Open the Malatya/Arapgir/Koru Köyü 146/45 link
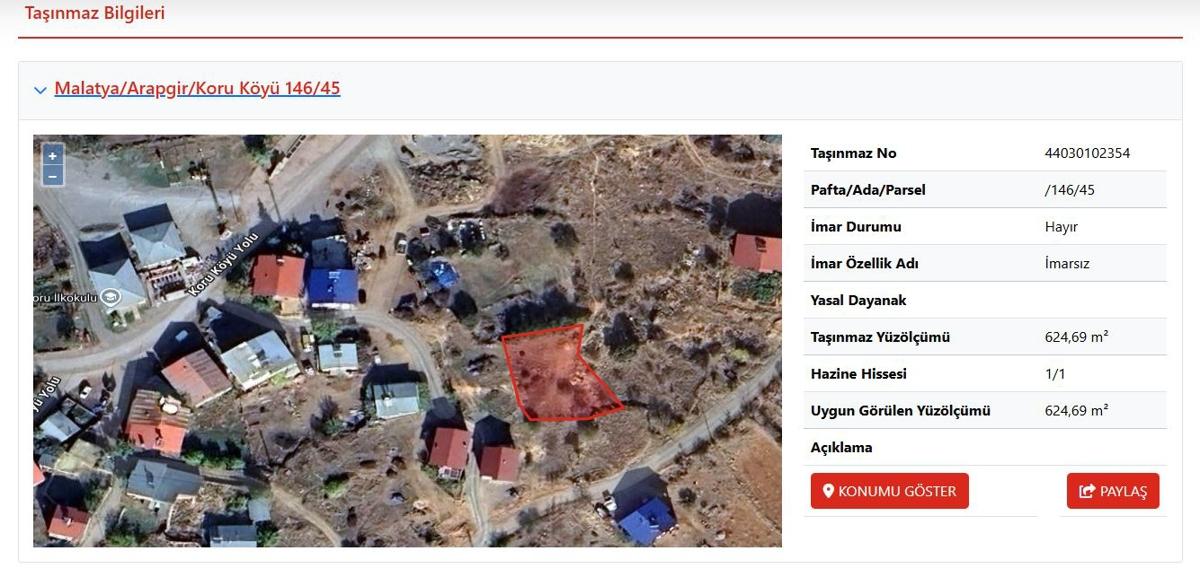Image resolution: width=1200 pixels, height=577 pixels. 197,88
